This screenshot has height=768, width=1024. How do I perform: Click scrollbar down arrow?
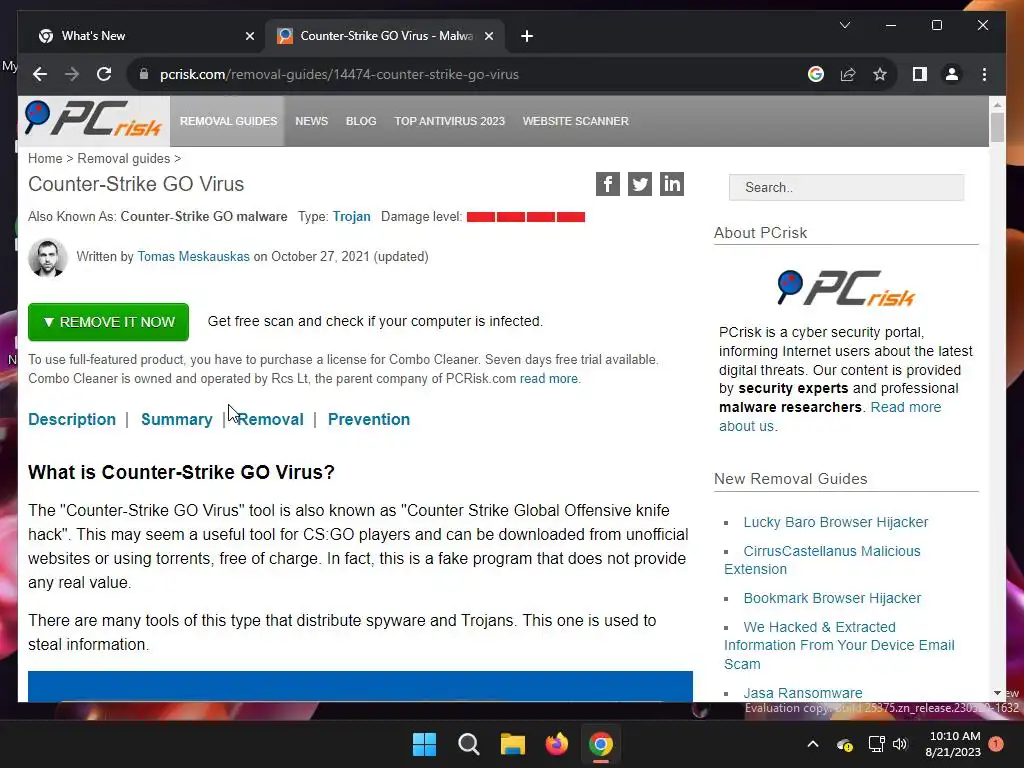997,694
